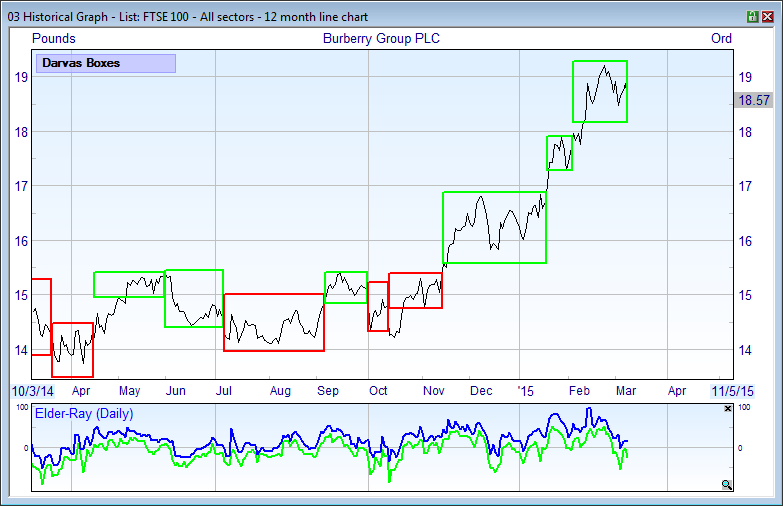Click the Feb month label

(x=579, y=391)
